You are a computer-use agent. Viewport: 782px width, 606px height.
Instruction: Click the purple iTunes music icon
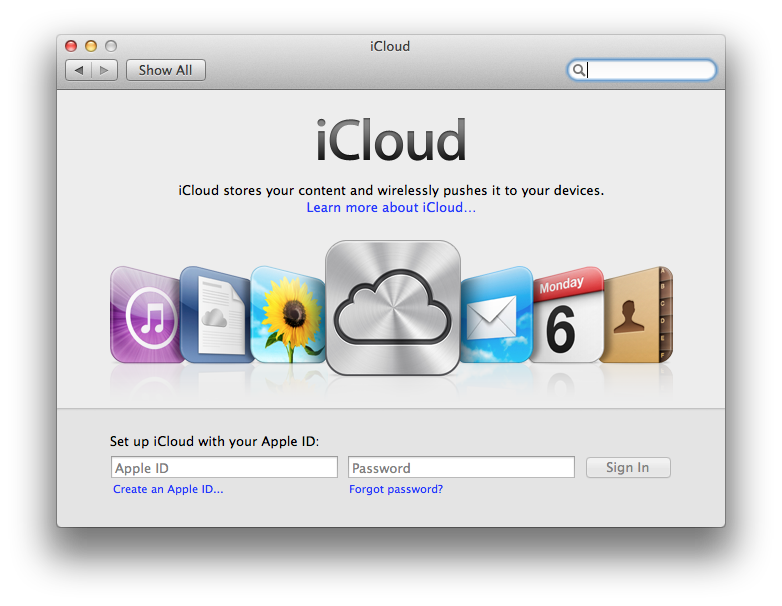(146, 315)
